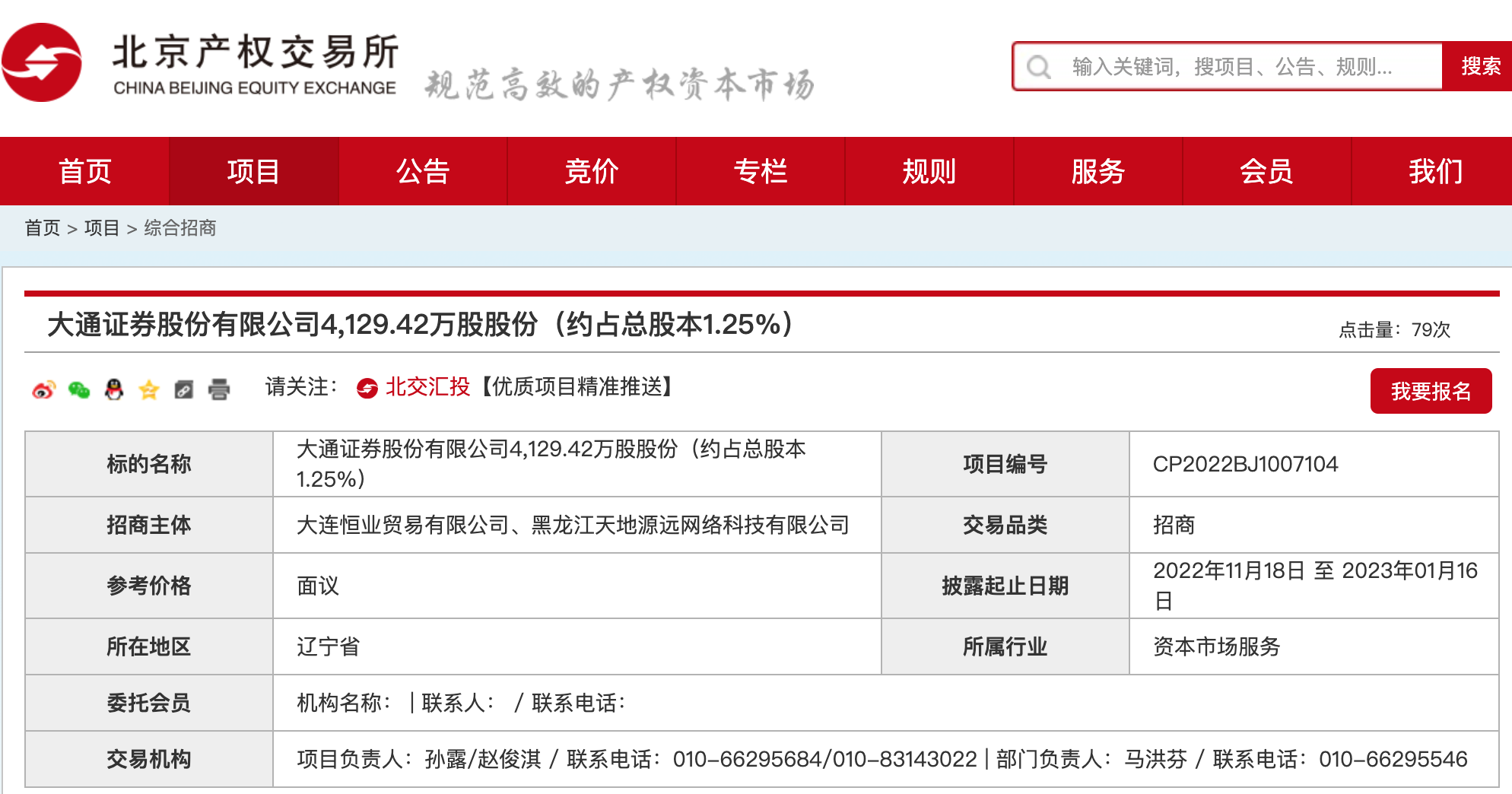Open the 项目 navigation tab
1512x794 pixels.
(253, 171)
